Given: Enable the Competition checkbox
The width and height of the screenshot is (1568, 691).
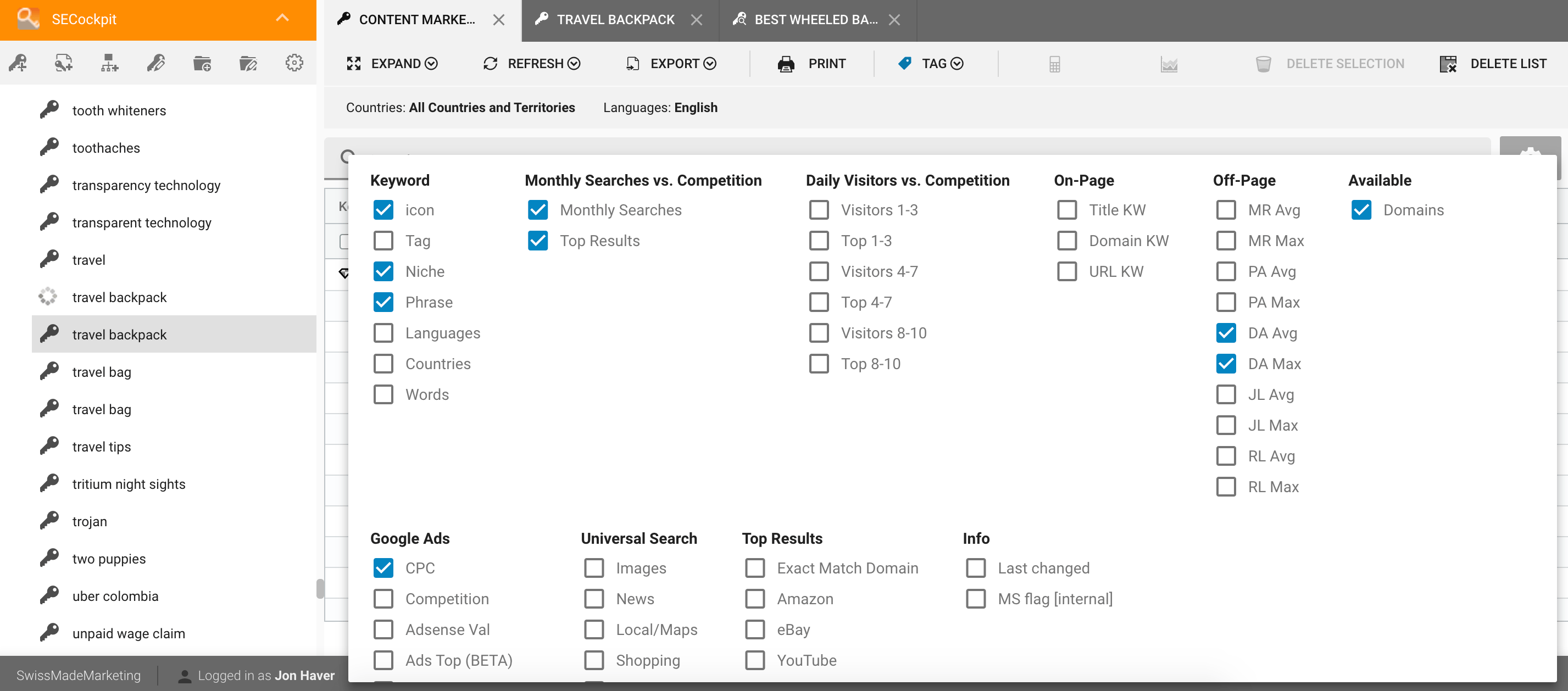Looking at the screenshot, I should click(384, 598).
